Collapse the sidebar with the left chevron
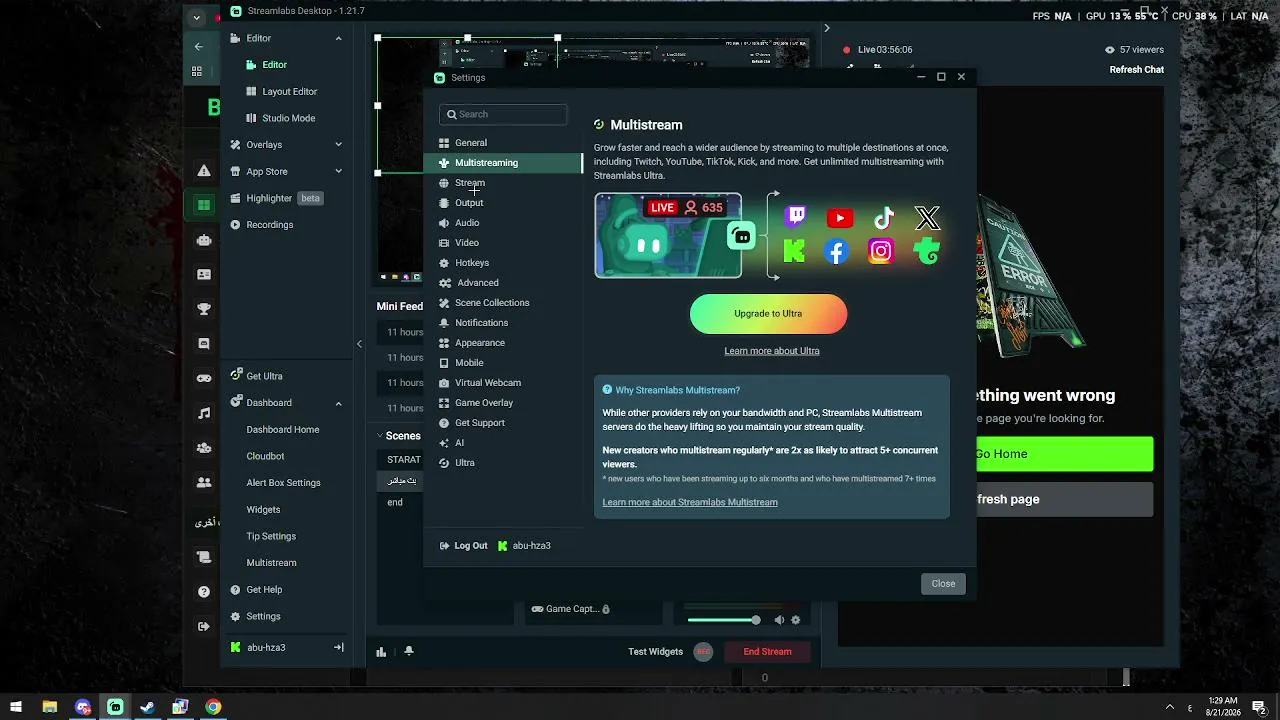 [359, 344]
